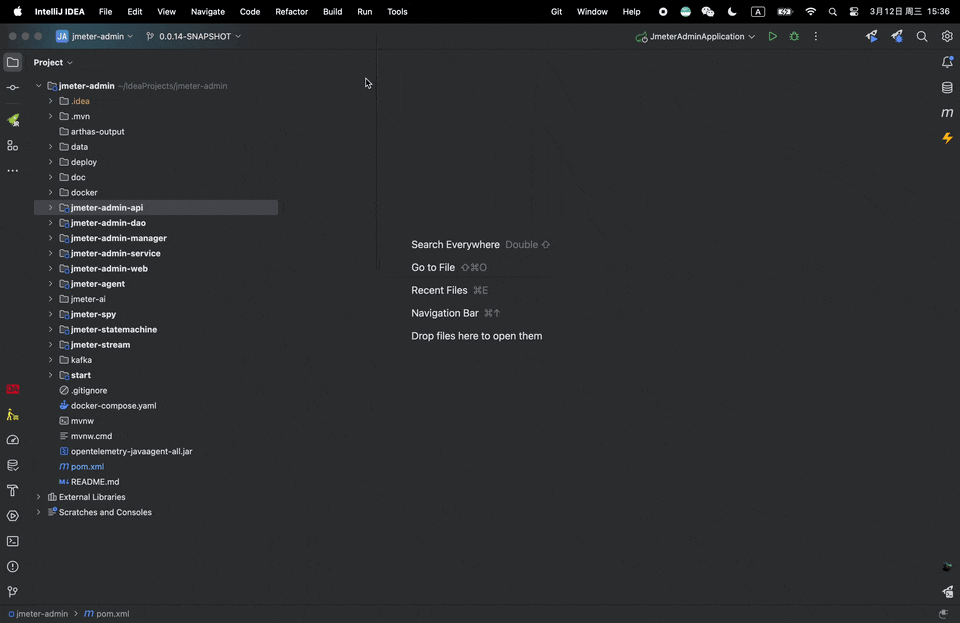Expand the kafka folder
Image resolution: width=960 pixels, height=623 pixels.
(x=51, y=360)
